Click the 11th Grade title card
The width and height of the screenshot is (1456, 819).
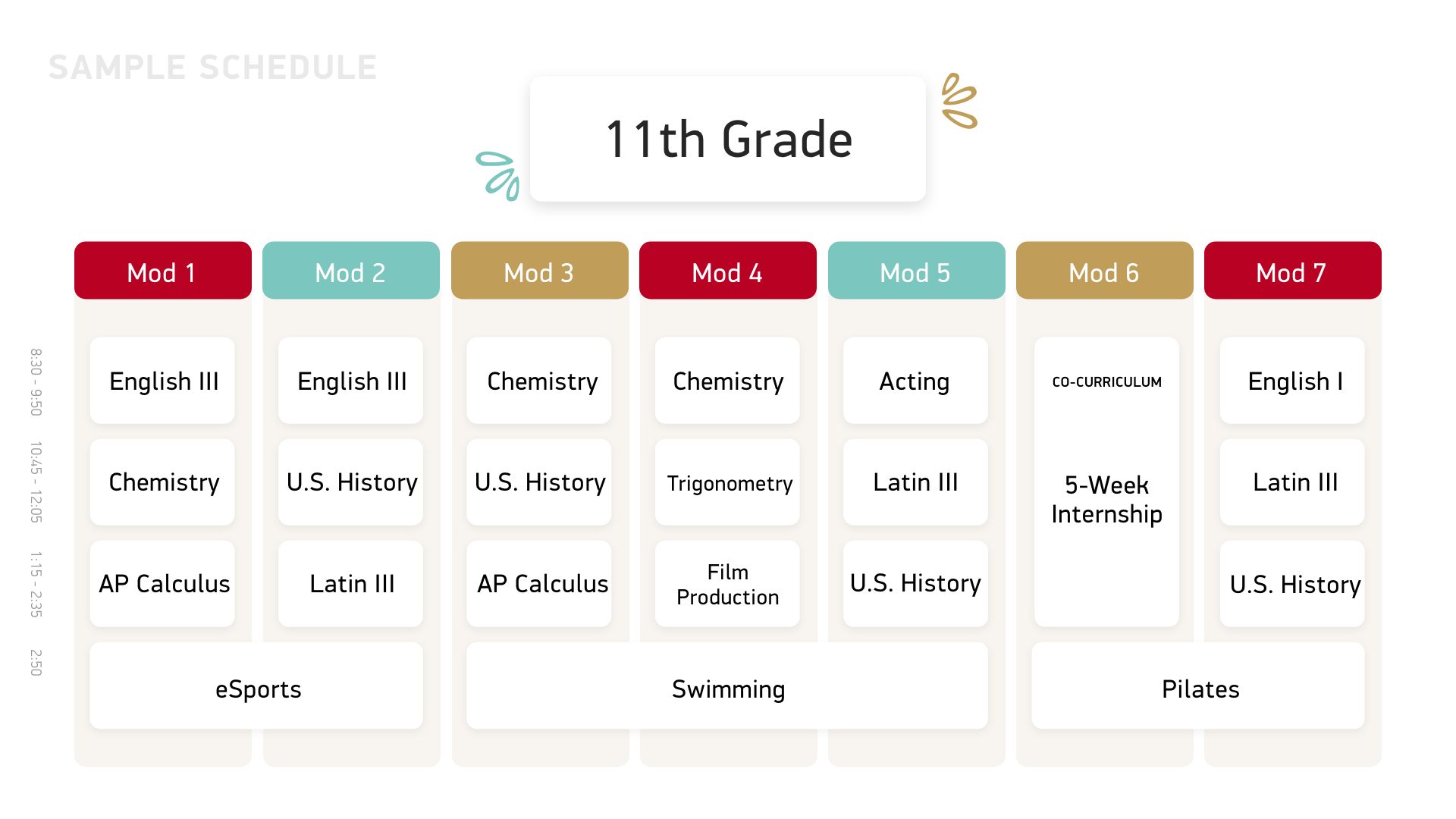click(x=728, y=139)
